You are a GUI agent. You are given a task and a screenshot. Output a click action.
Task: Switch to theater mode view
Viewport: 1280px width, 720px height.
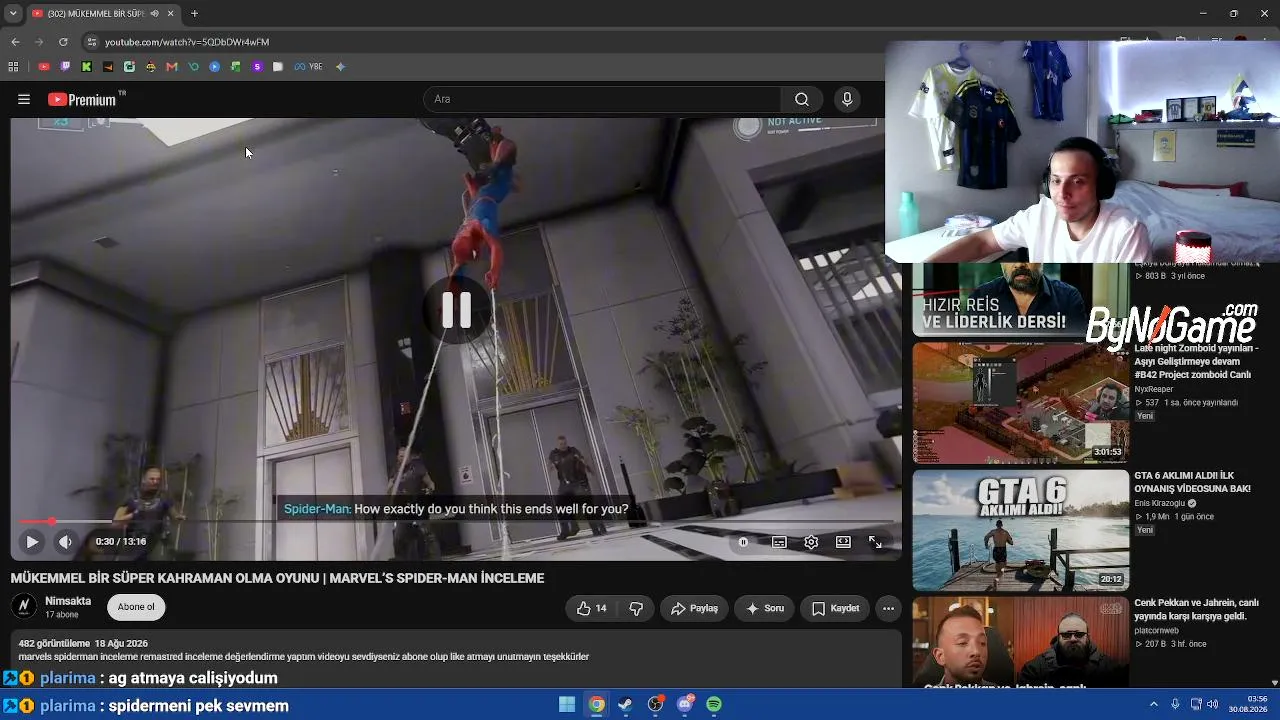843,542
